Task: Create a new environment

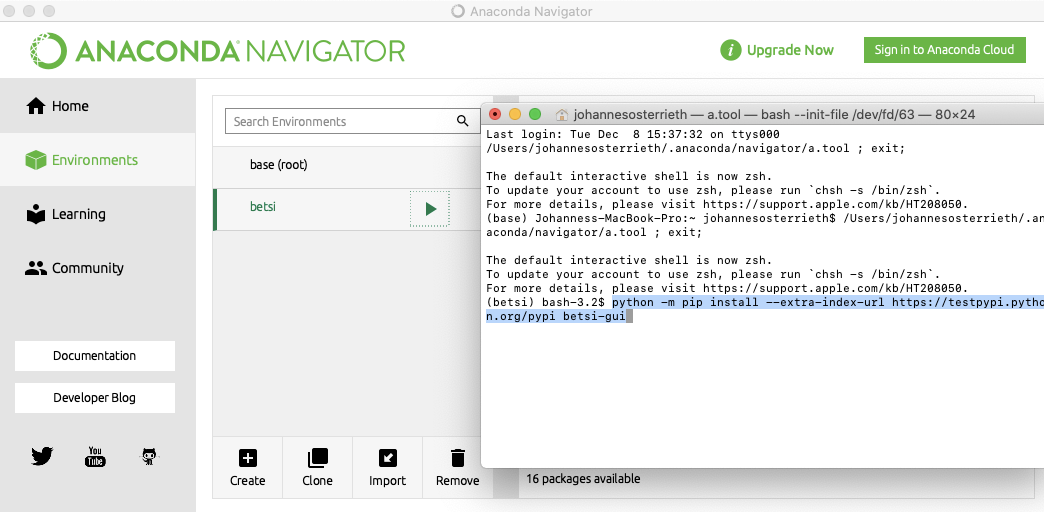Action: [x=248, y=467]
